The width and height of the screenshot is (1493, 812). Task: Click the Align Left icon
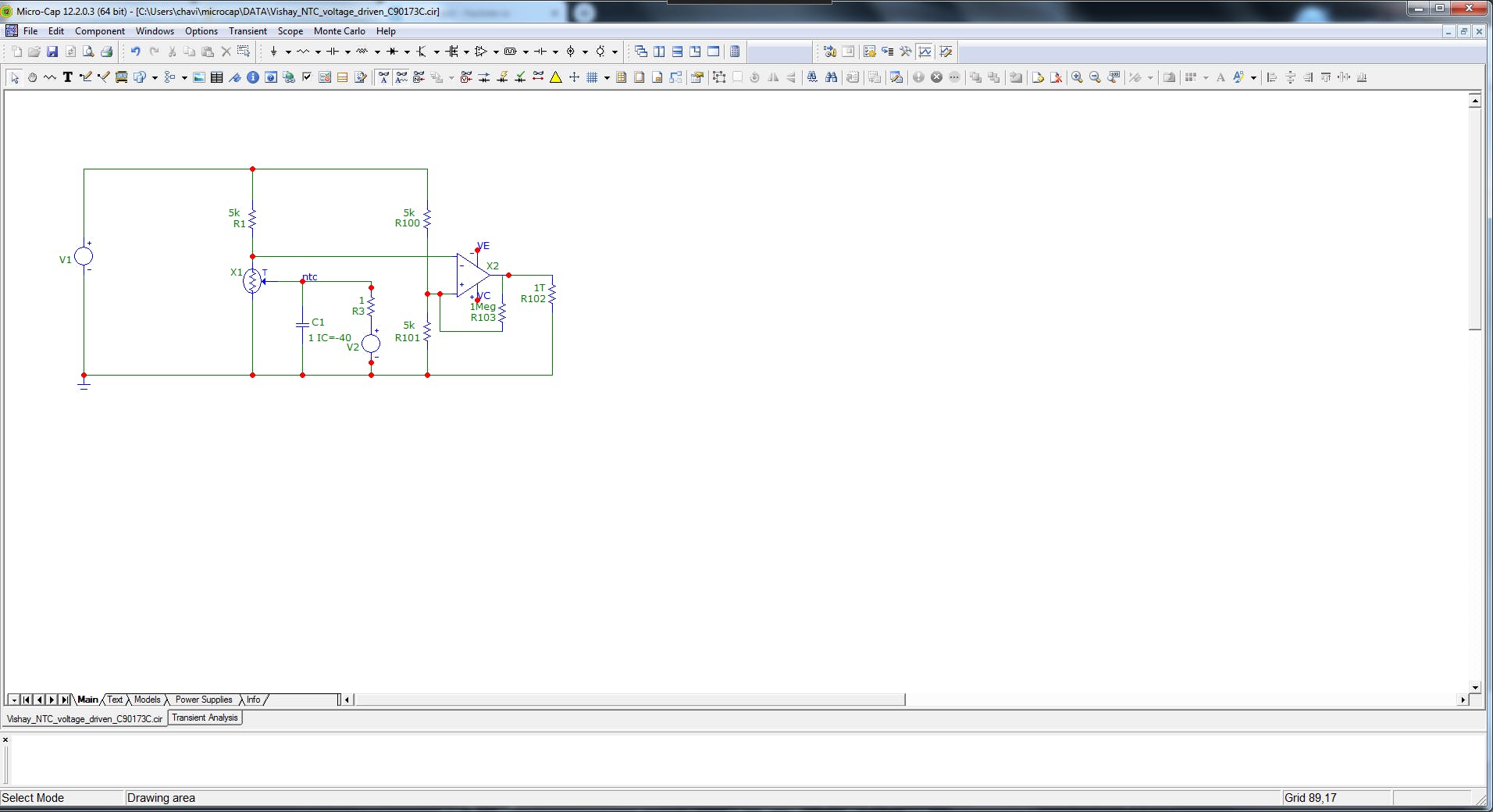1272,77
